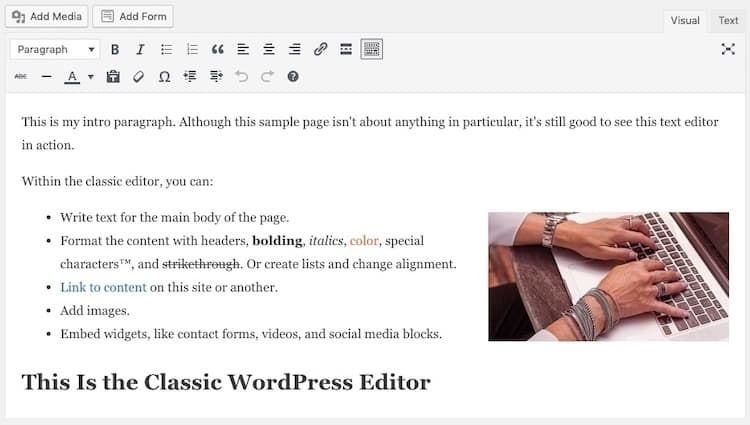Click the 'Add images.' list item
This screenshot has width=750, height=425.
[95, 311]
